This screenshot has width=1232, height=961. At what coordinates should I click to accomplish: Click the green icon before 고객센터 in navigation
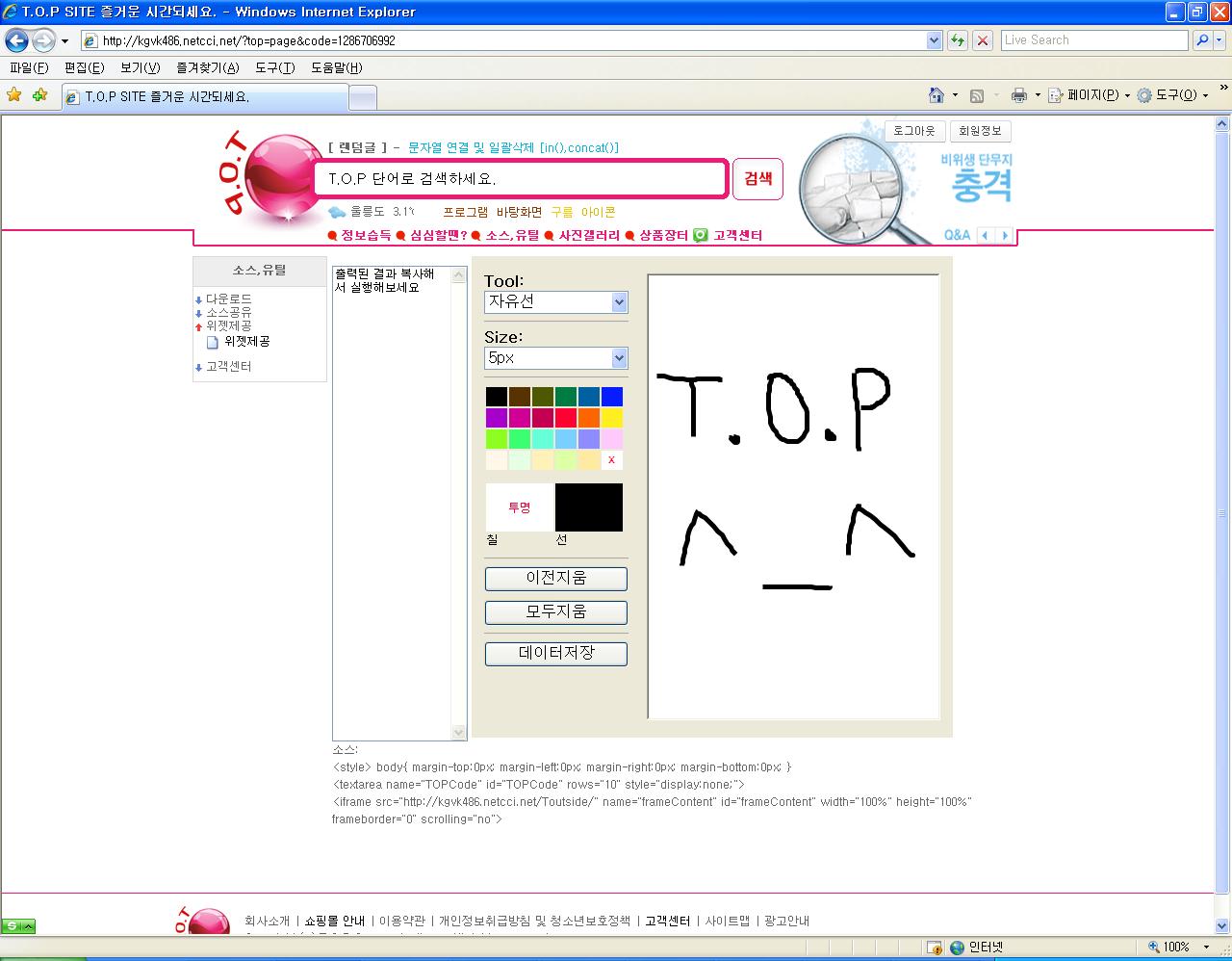point(701,235)
